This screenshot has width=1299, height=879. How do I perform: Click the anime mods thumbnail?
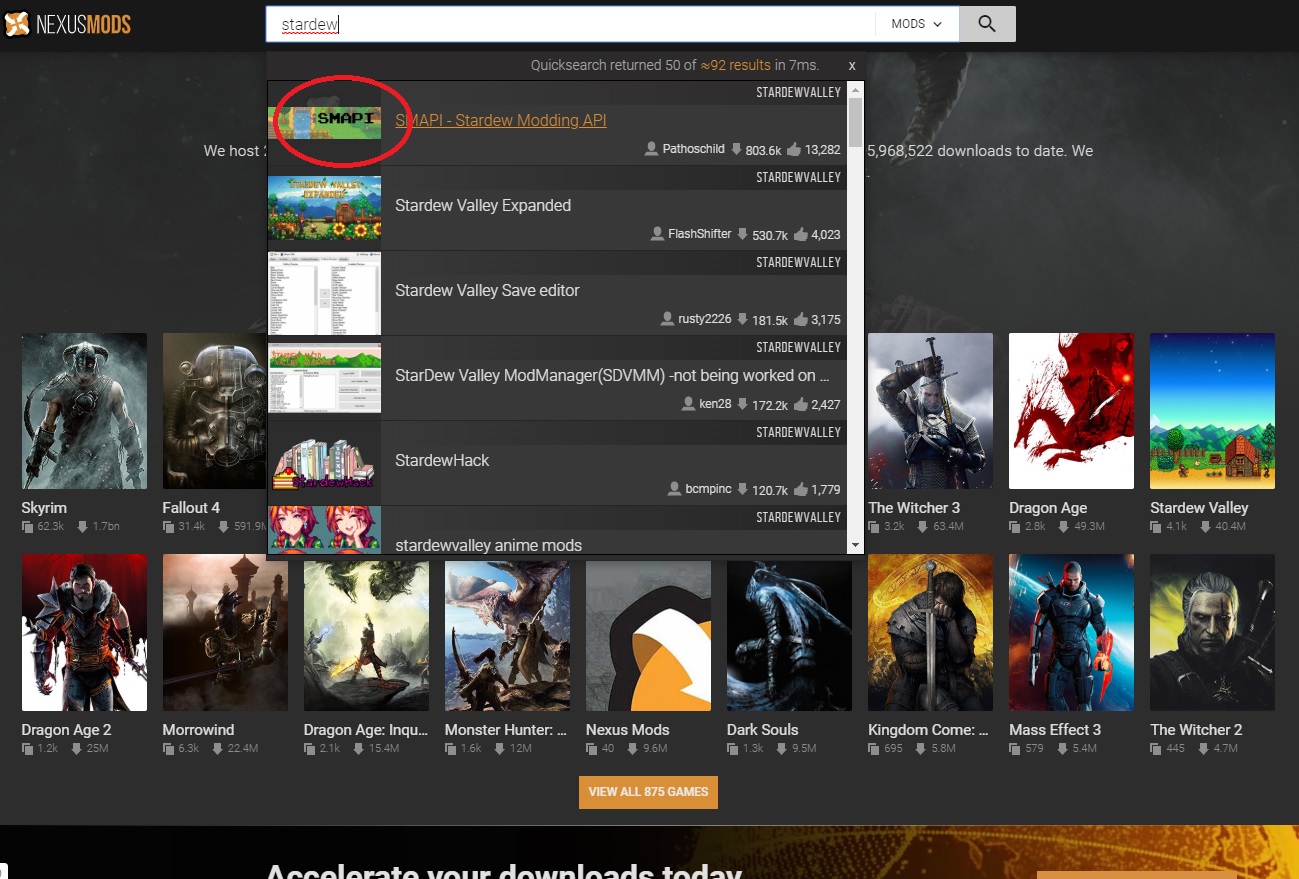point(324,530)
